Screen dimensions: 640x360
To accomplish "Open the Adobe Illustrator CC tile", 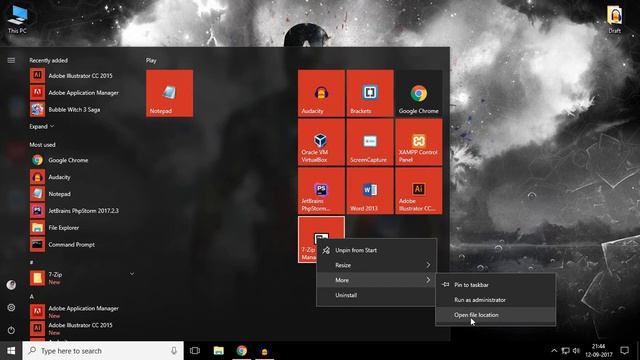I will point(419,191).
